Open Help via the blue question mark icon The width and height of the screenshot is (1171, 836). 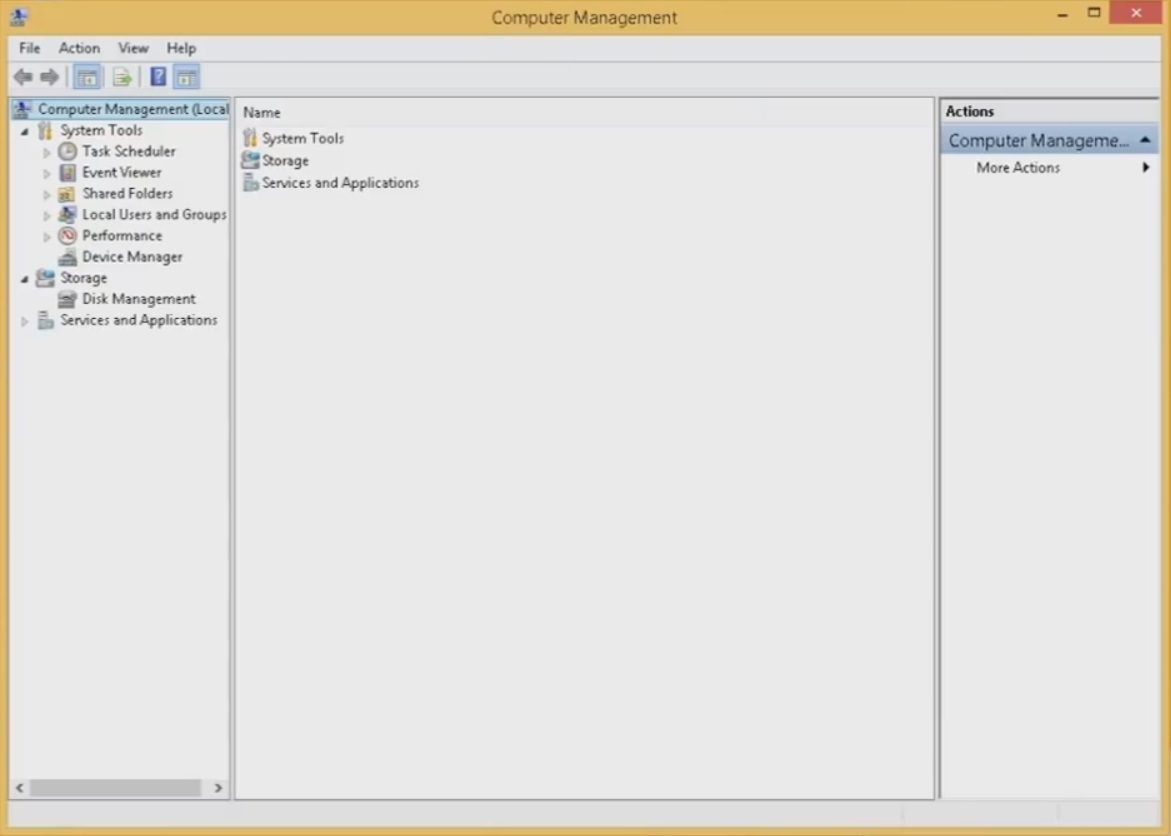tap(158, 77)
